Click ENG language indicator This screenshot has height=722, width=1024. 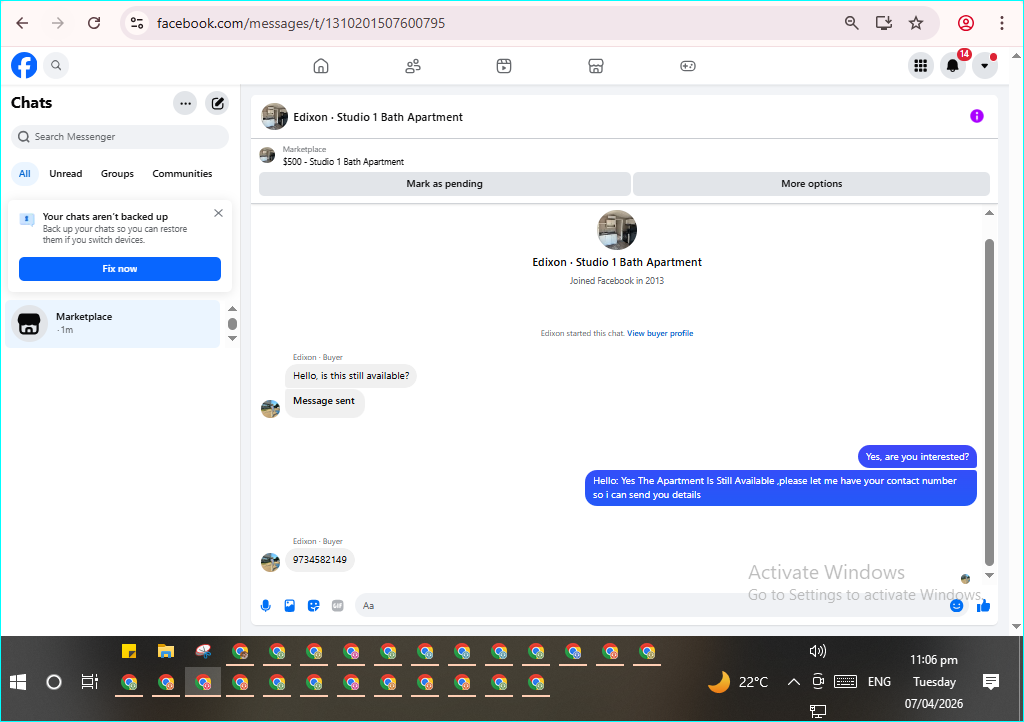click(x=879, y=682)
